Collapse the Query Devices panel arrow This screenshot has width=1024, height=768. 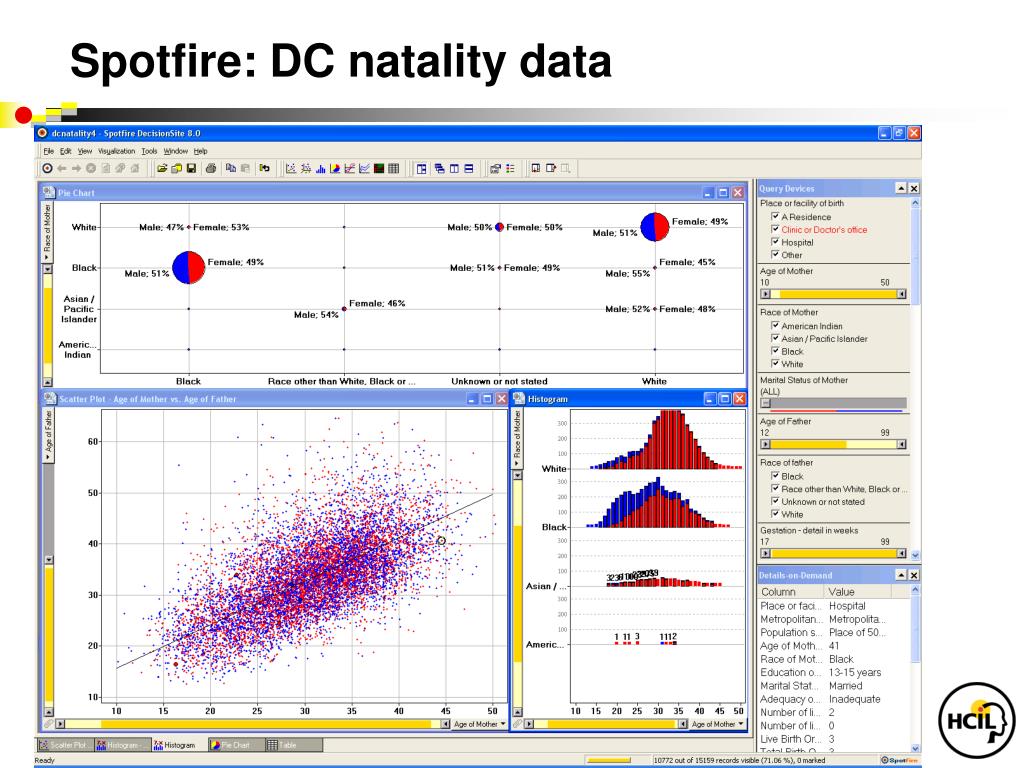[901, 188]
